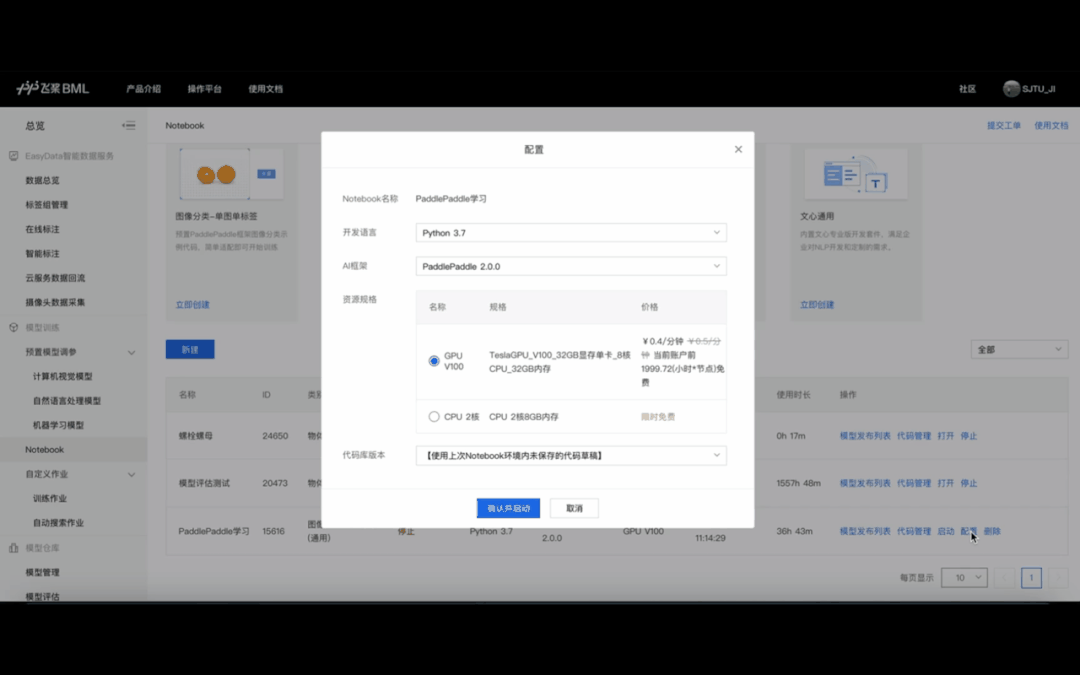
Task: Close the 配置 dialog
Action: coord(738,148)
